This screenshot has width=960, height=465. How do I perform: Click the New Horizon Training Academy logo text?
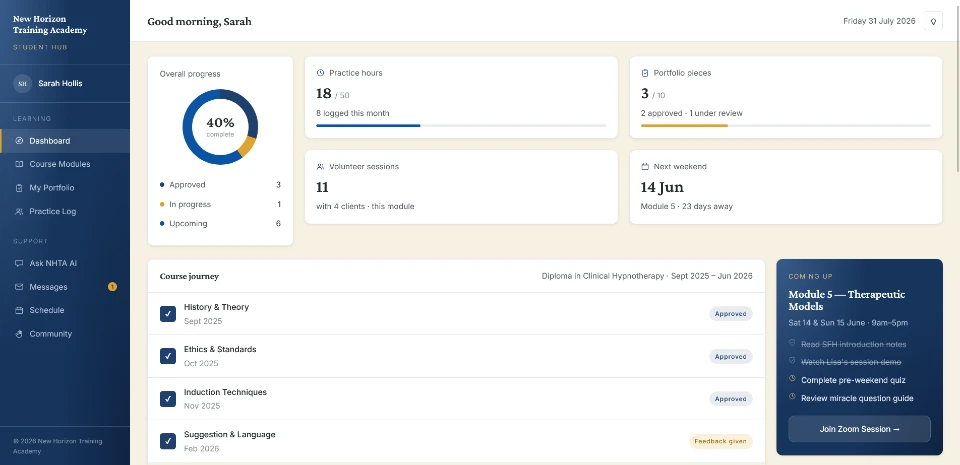[x=50, y=24]
